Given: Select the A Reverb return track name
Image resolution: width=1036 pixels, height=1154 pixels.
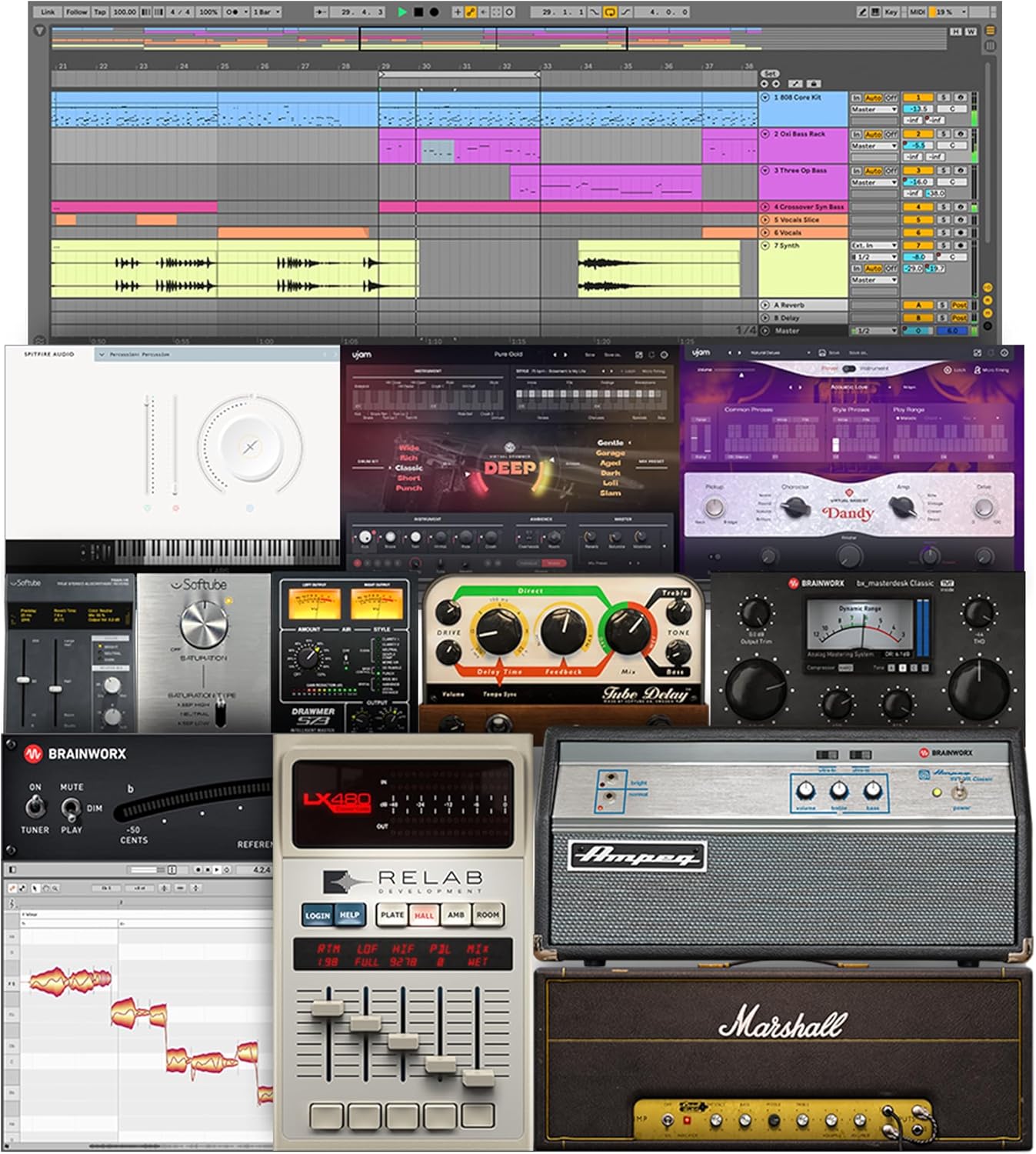Looking at the screenshot, I should 789,305.
